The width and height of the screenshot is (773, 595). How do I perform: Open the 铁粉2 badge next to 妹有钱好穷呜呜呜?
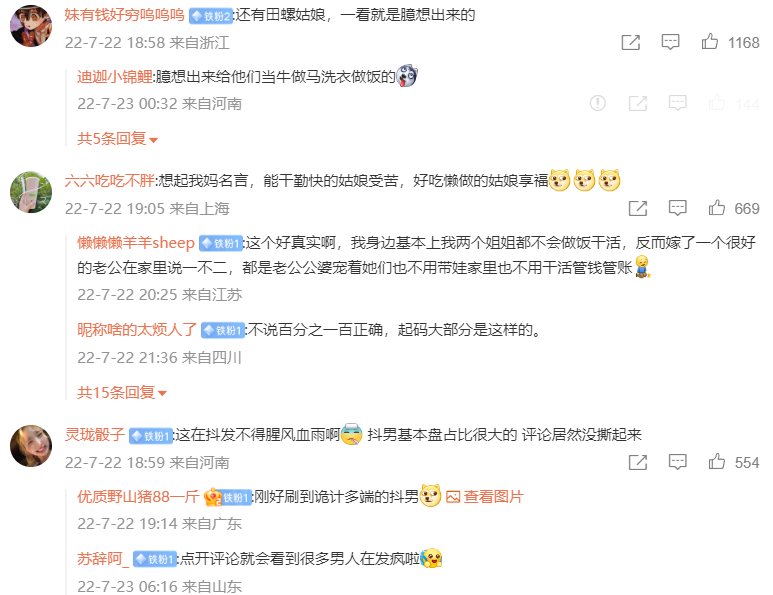[x=211, y=16]
